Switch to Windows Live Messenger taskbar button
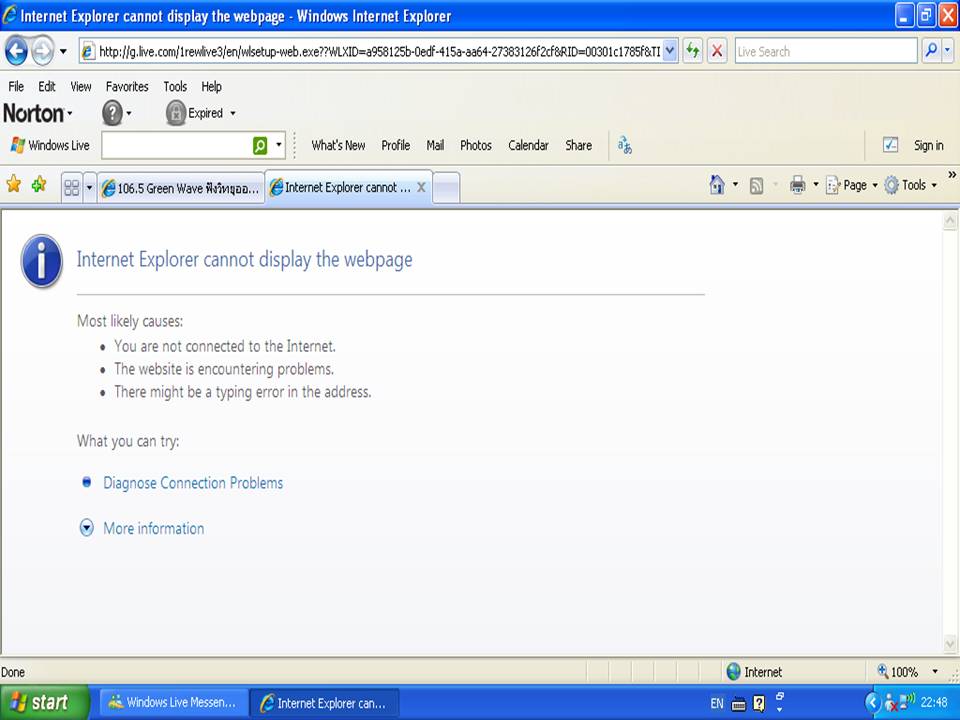Viewport: 960px width, 720px height. coord(174,702)
